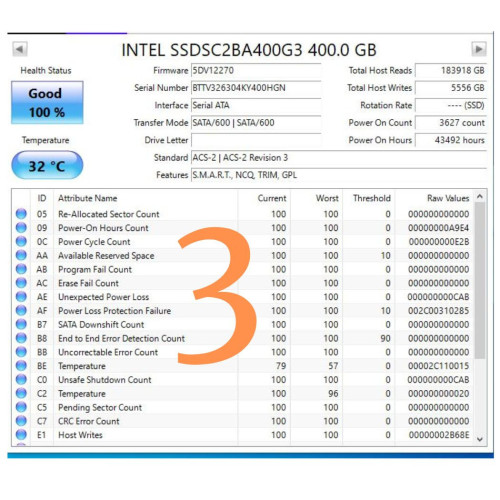Select the Re-Allocated Sector Count row text
The height and width of the screenshot is (500, 500).
[109, 214]
